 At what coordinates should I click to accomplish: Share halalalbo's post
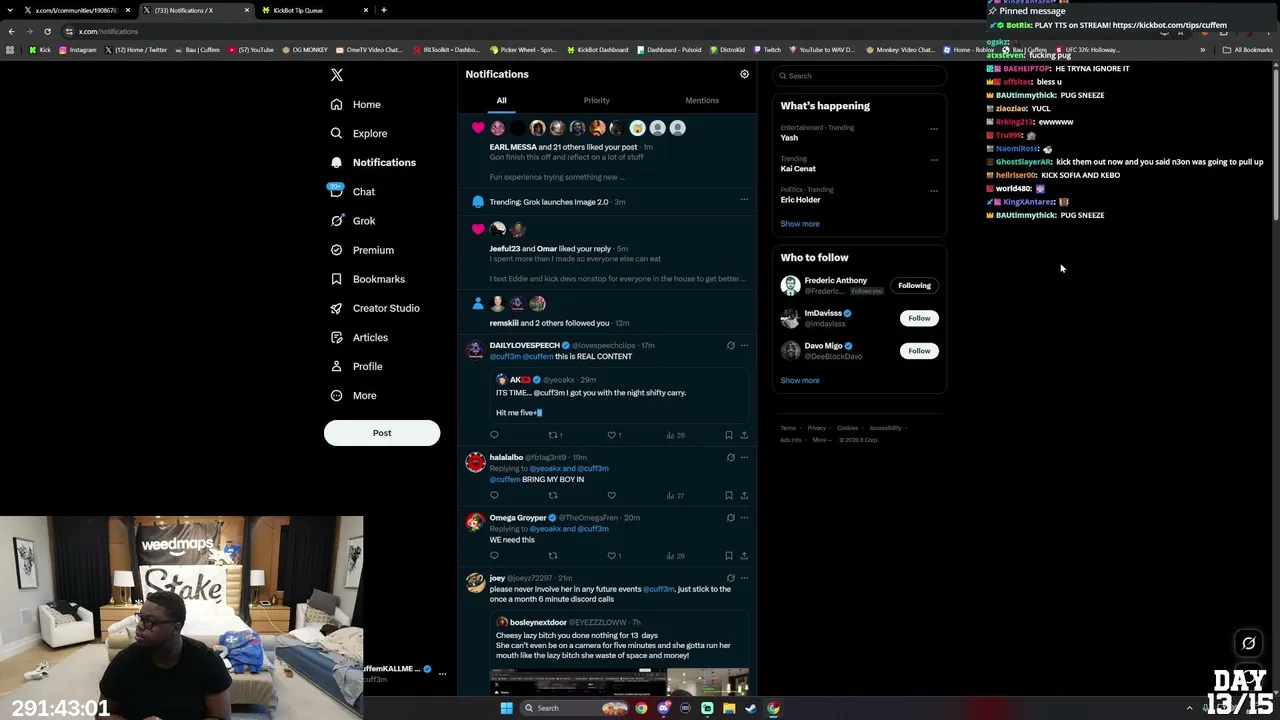tap(744, 495)
